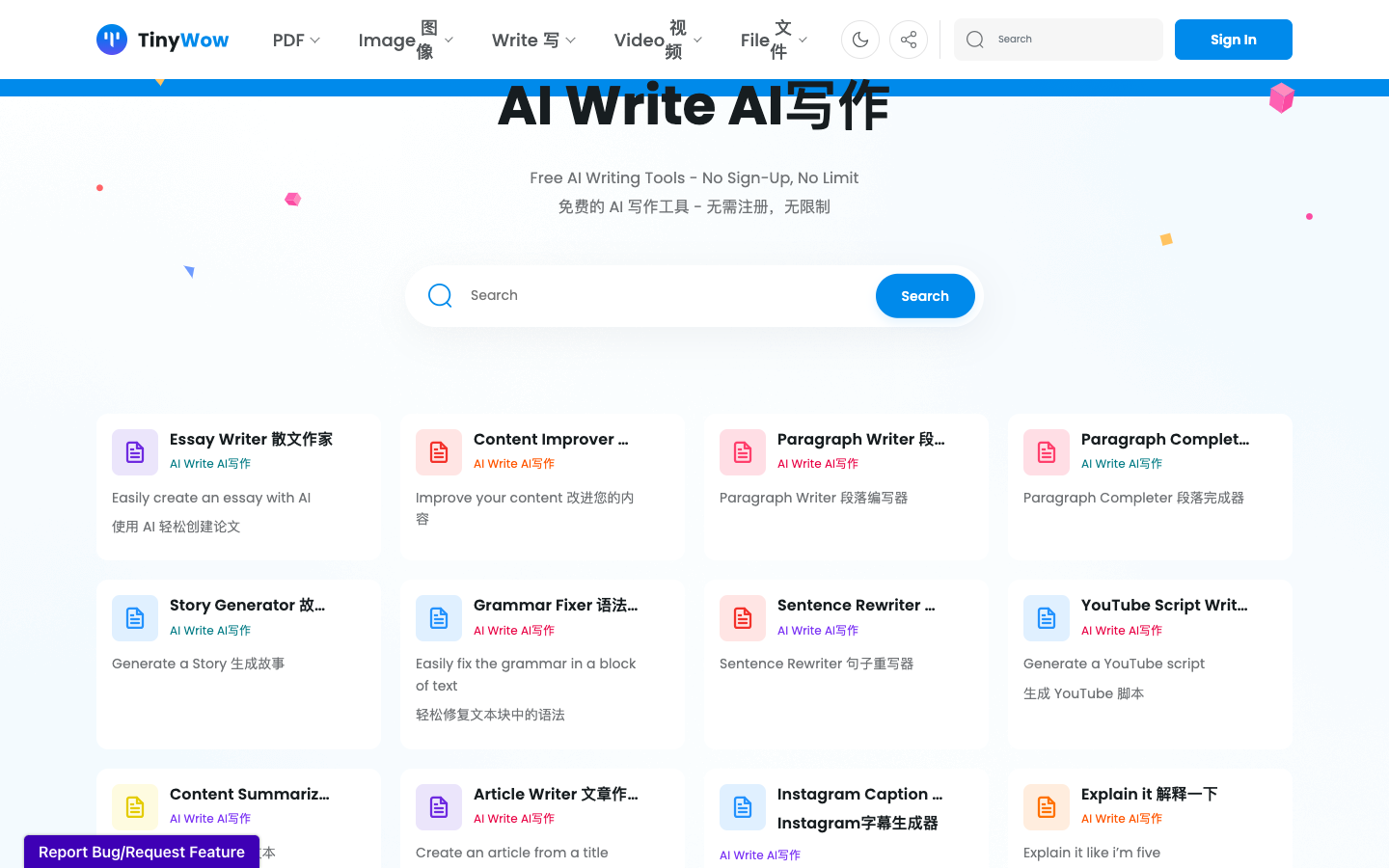Expand the PDF dropdown menu

(296, 40)
